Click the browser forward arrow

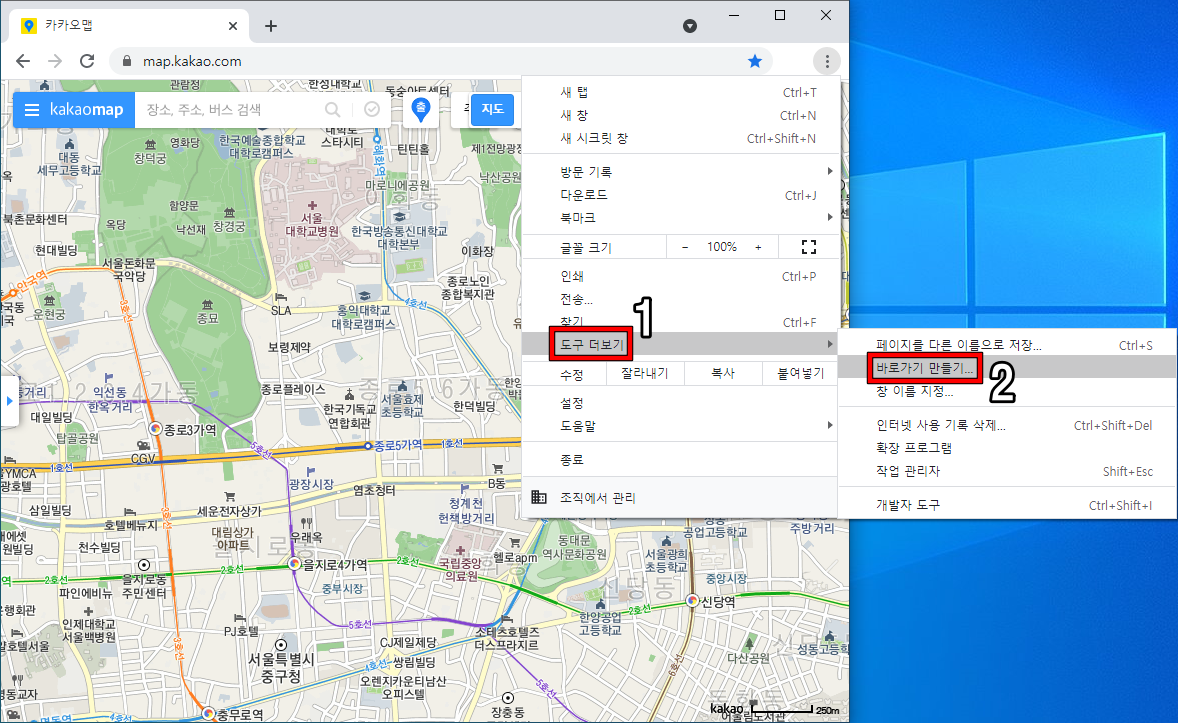pos(55,61)
